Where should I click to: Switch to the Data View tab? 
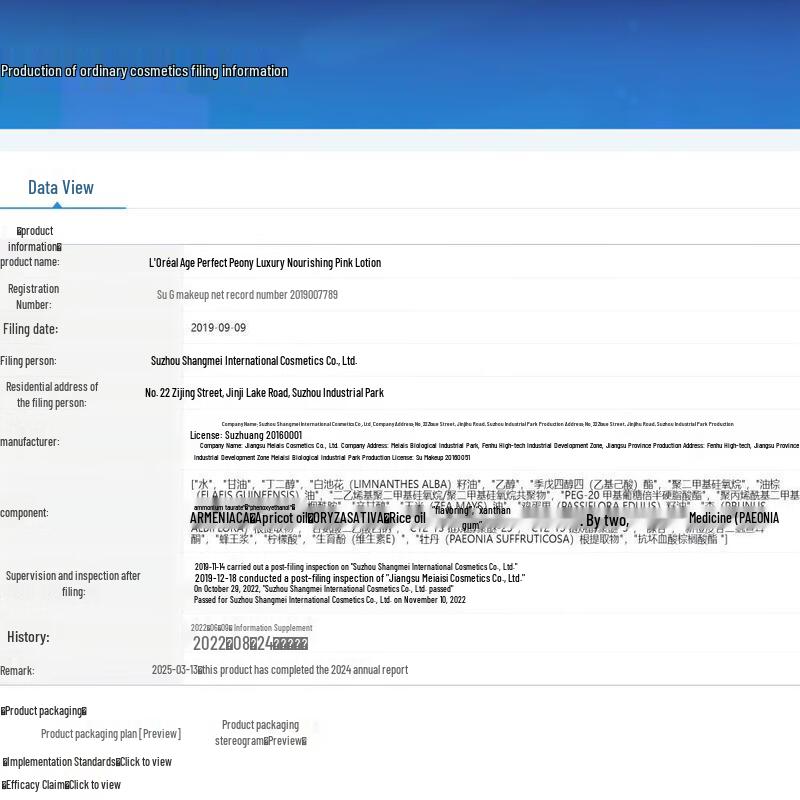[x=61, y=188]
